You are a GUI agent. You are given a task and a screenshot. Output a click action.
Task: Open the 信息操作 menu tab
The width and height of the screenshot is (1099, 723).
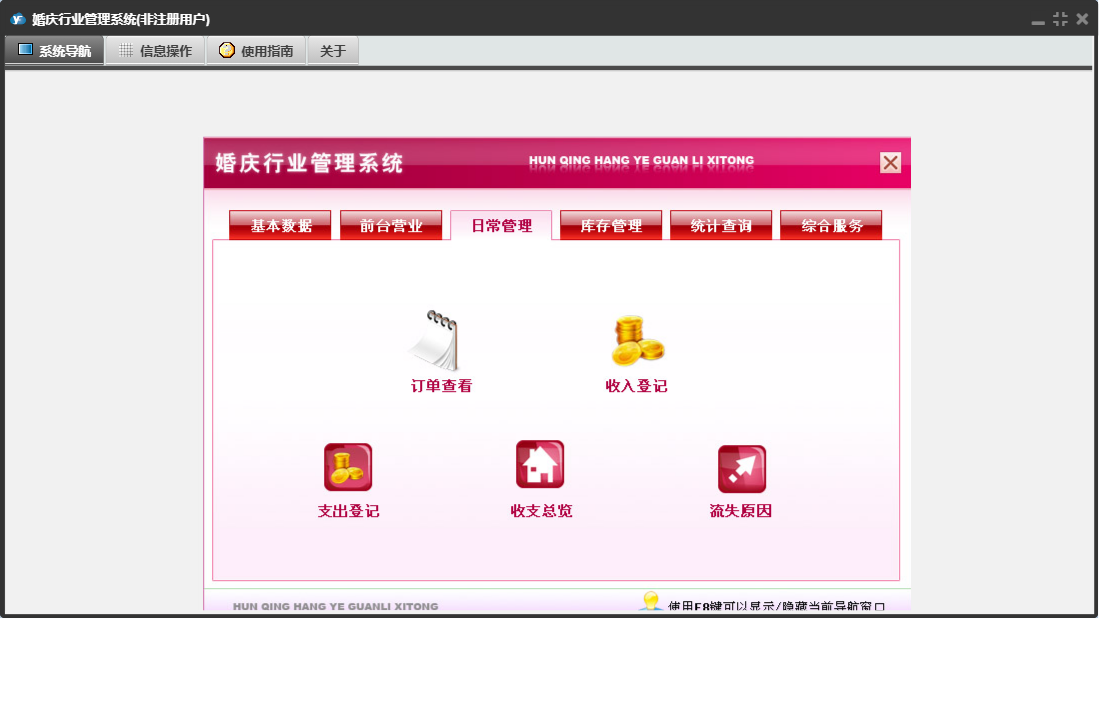(156, 50)
